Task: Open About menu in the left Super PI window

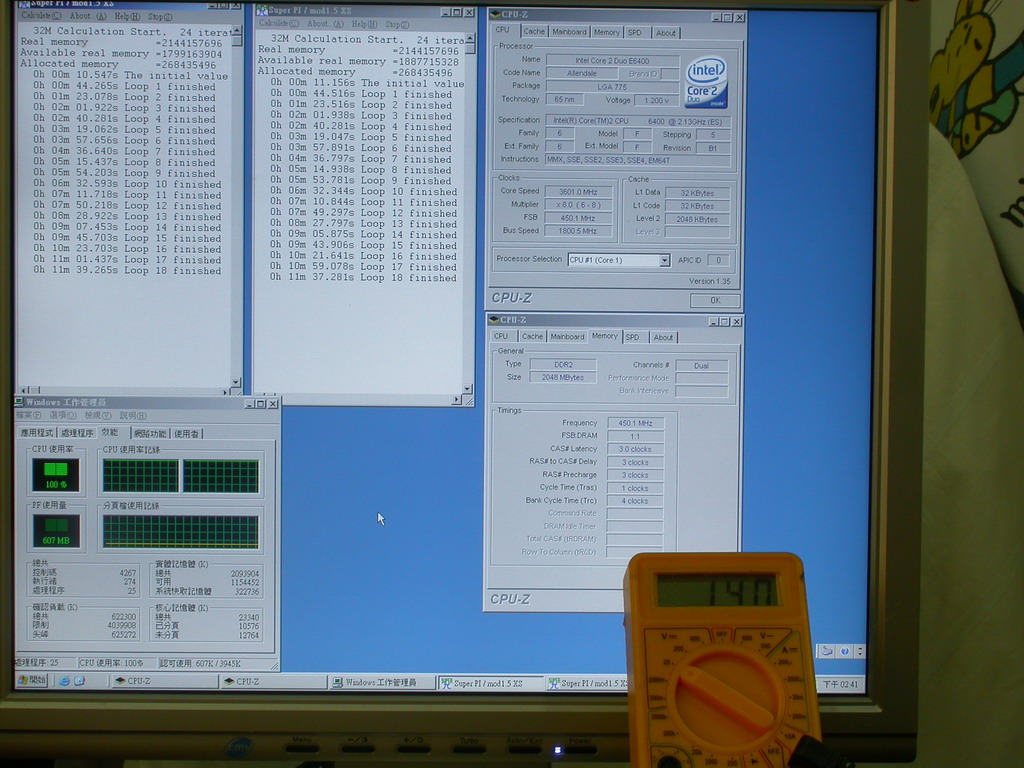Action: click(88, 16)
